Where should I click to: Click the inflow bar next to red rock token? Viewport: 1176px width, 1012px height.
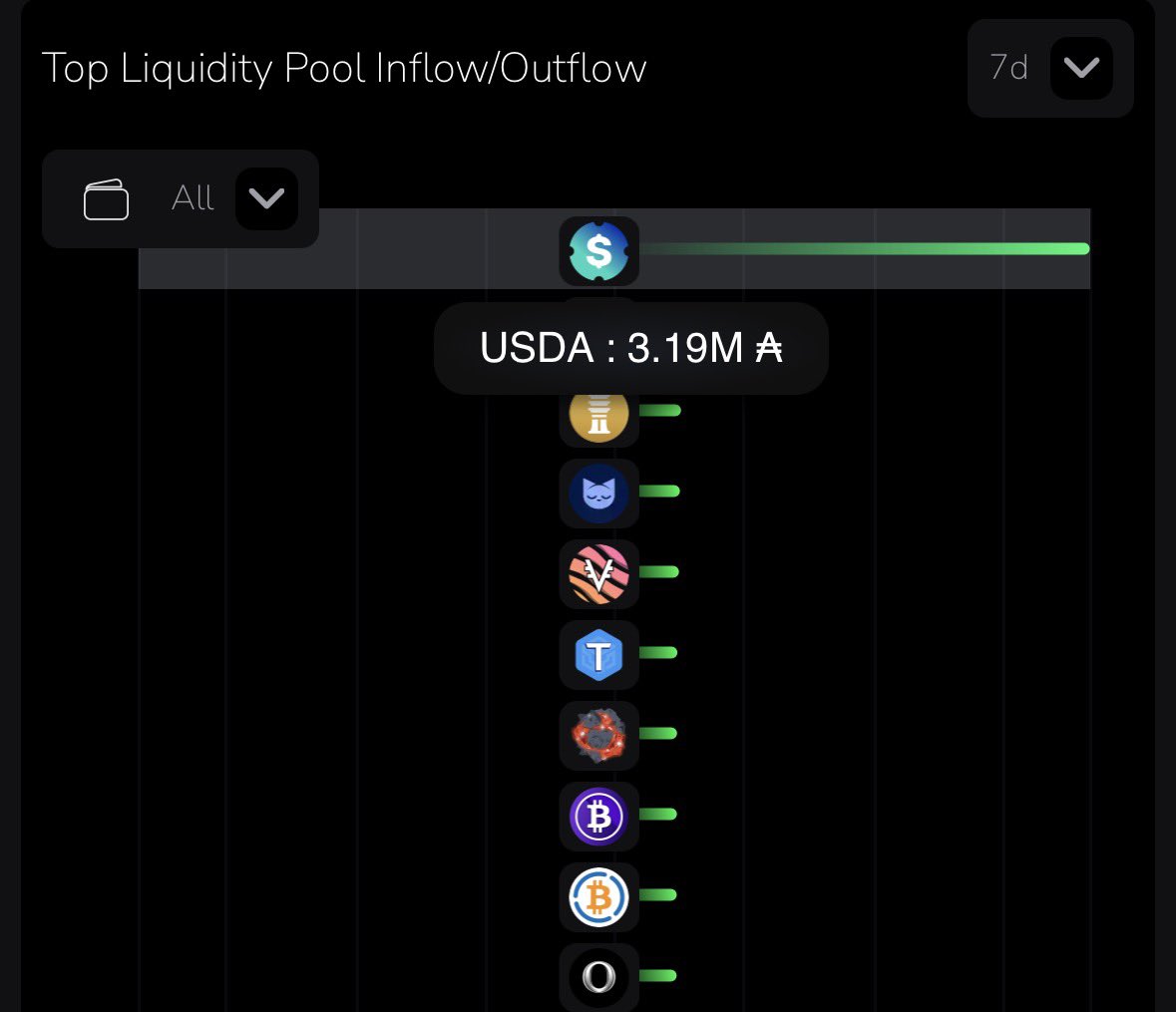[x=658, y=733]
